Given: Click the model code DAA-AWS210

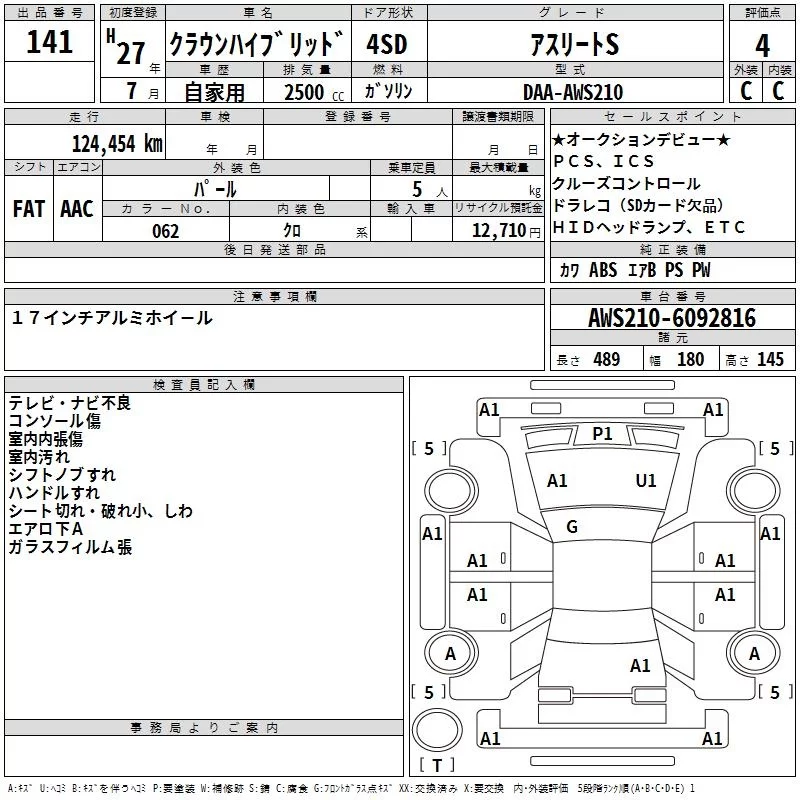Looking at the screenshot, I should click(573, 92).
